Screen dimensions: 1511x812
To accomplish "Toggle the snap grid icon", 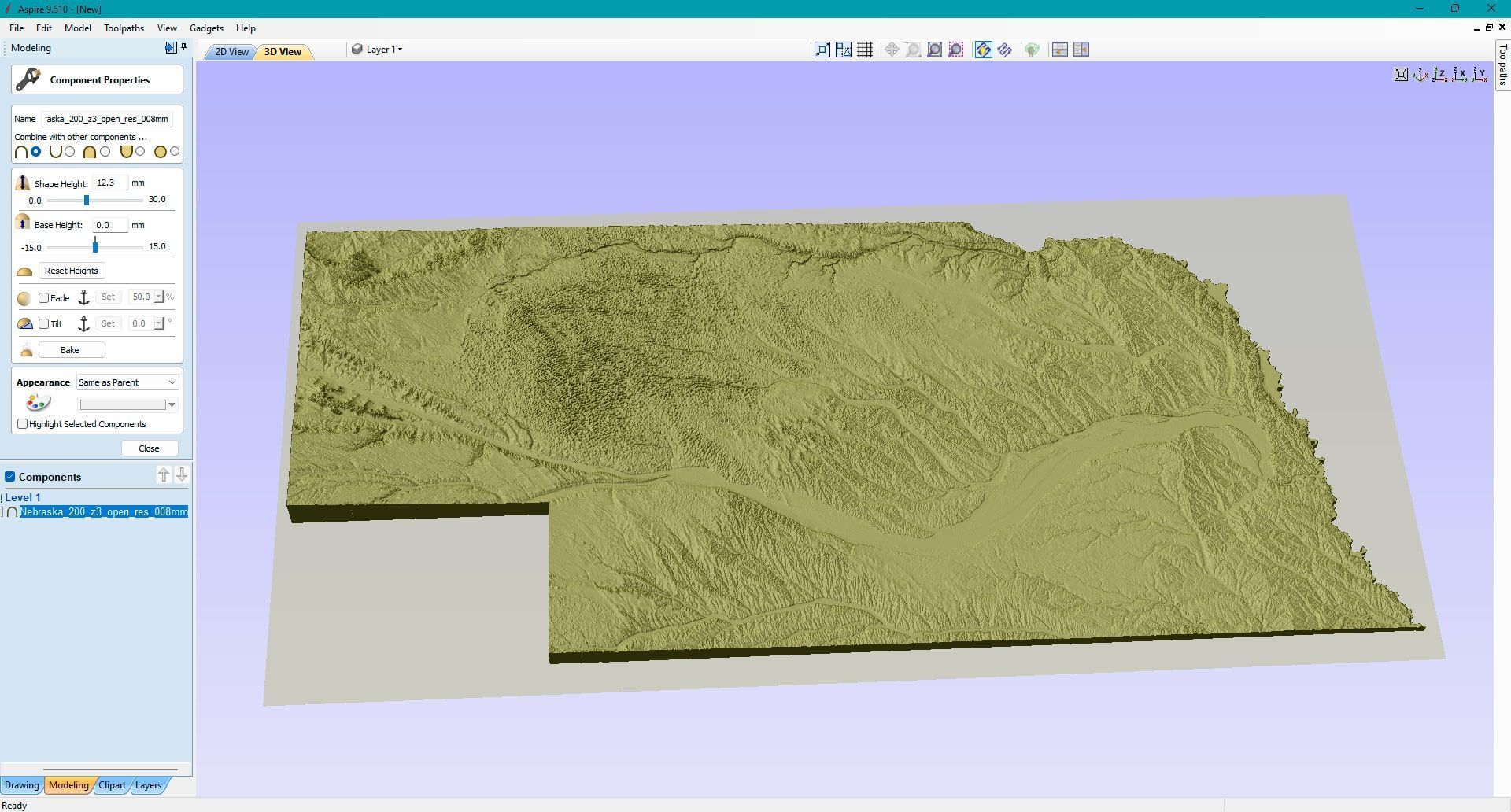I will pos(865,50).
